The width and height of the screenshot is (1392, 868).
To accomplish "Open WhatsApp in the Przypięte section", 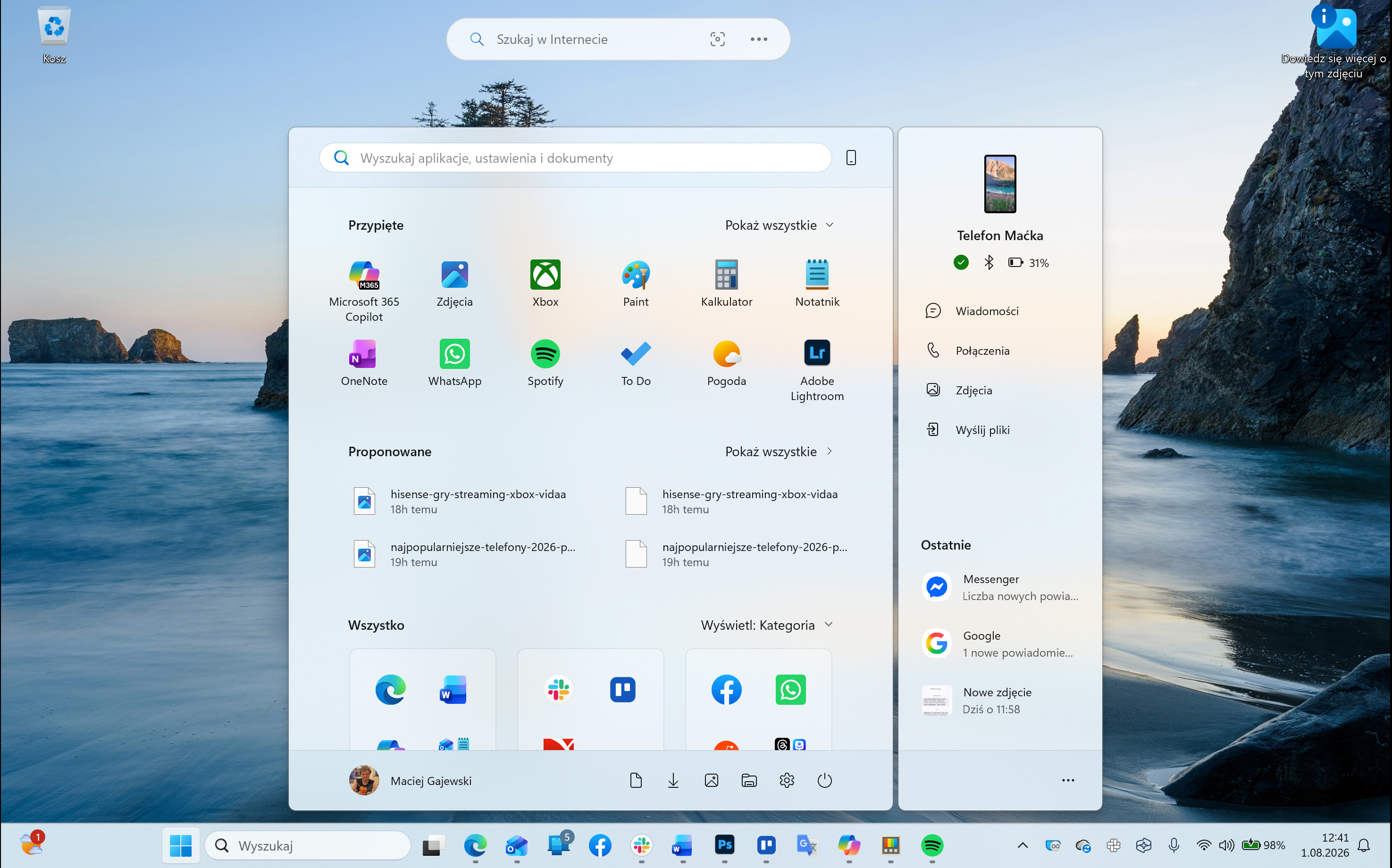I will pyautogui.click(x=454, y=363).
